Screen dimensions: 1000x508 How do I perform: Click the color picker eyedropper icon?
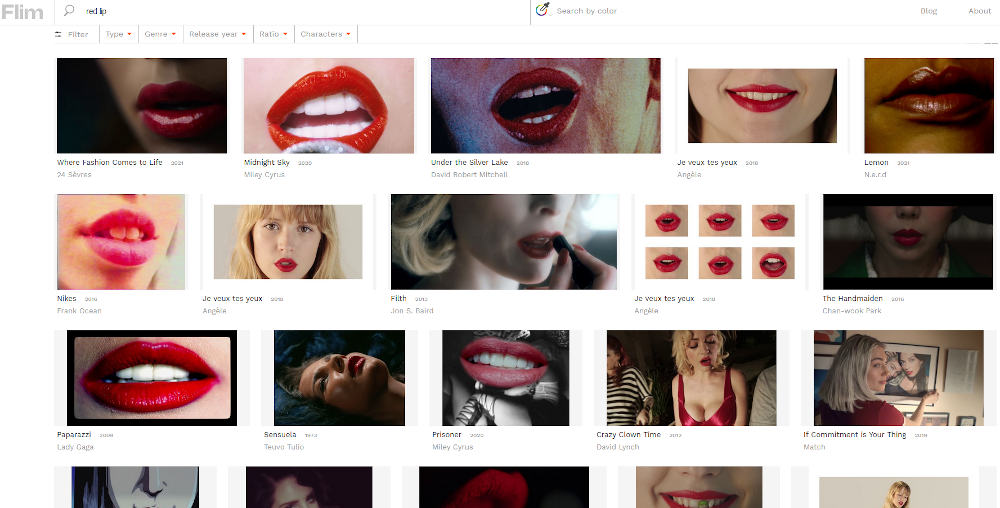click(x=542, y=10)
